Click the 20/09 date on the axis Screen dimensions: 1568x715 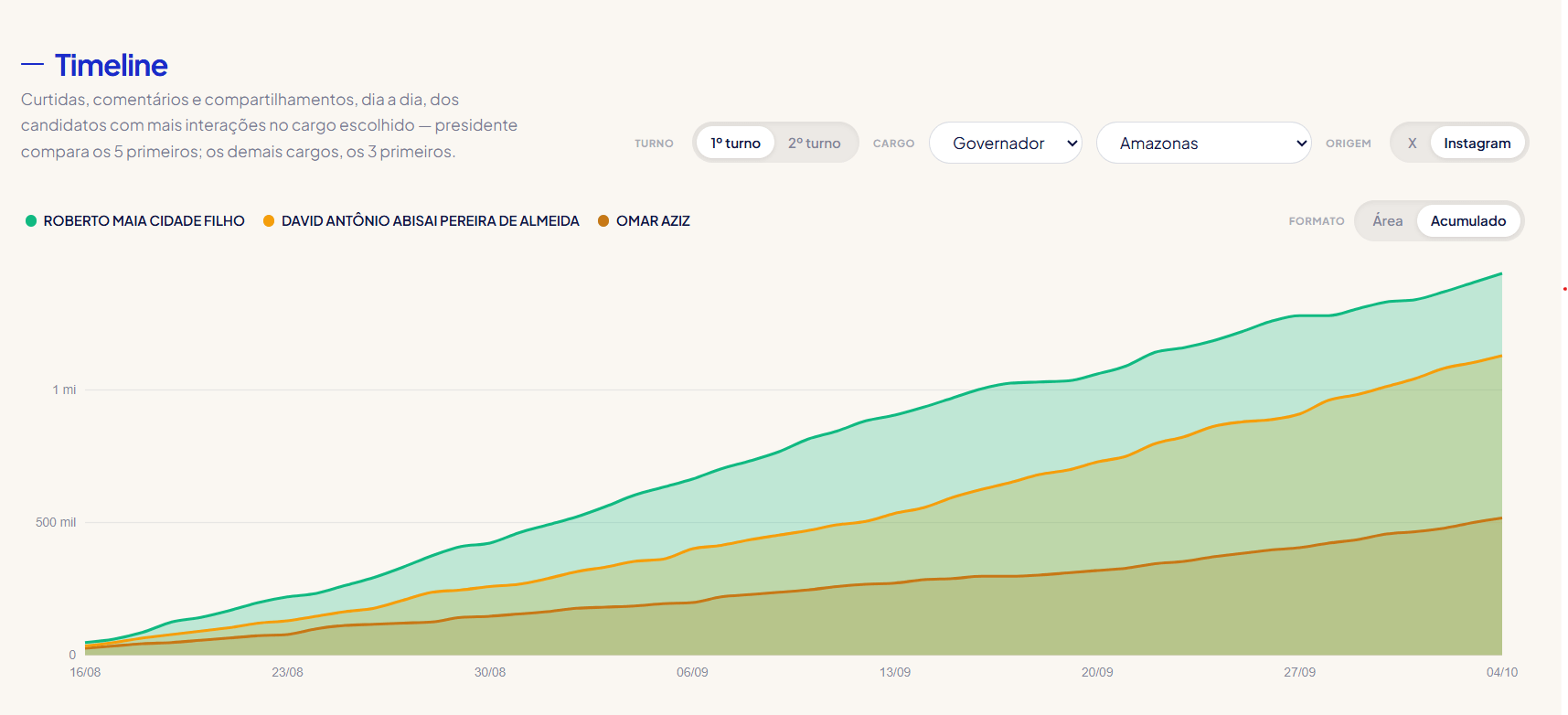[1097, 672]
